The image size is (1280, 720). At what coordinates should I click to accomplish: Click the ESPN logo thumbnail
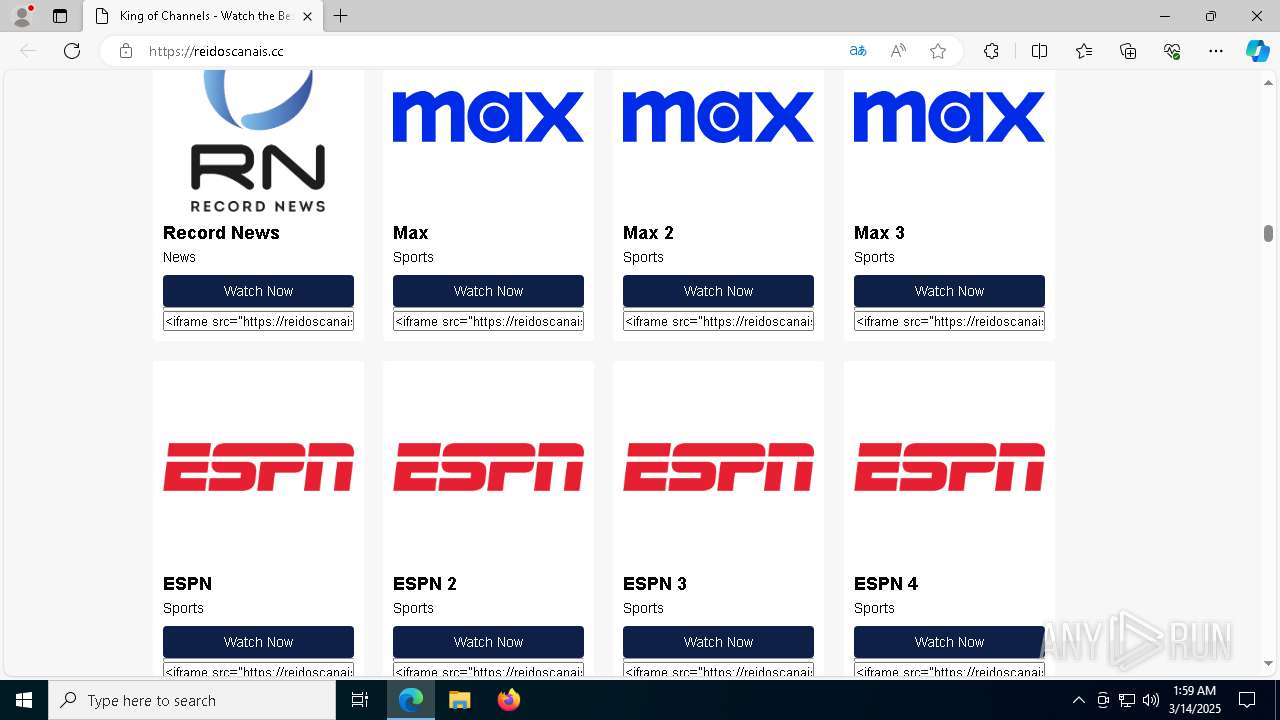[258, 467]
